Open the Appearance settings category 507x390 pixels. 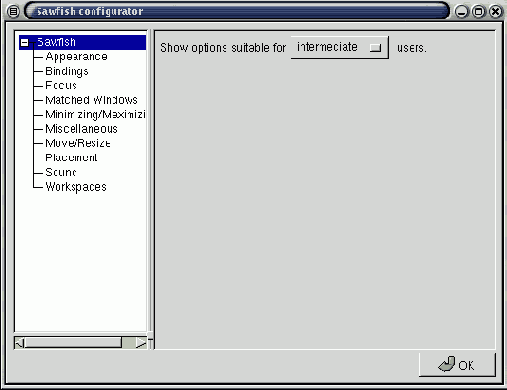76,57
